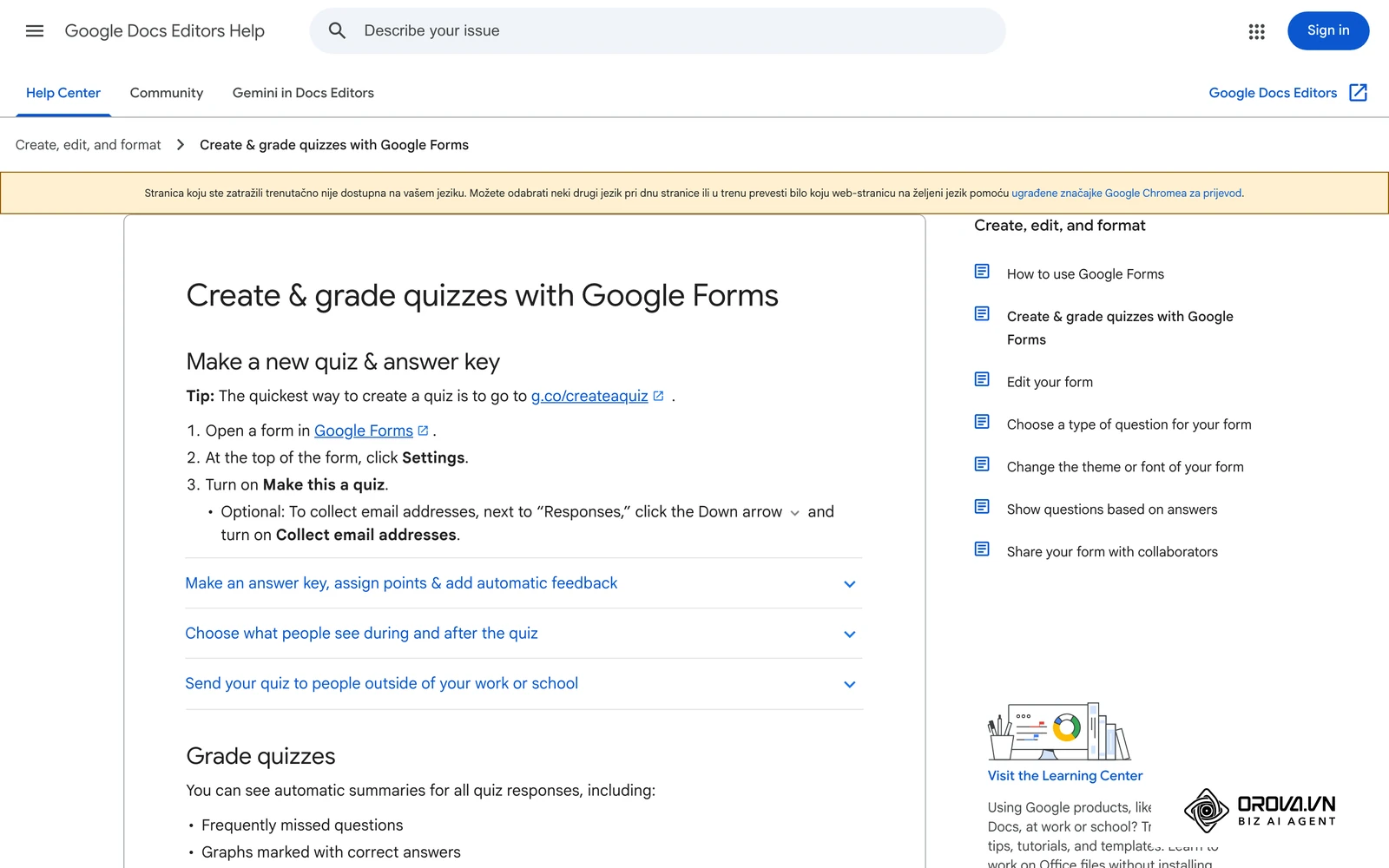
Task: Click the Learning Center illustration
Action: point(1059,732)
